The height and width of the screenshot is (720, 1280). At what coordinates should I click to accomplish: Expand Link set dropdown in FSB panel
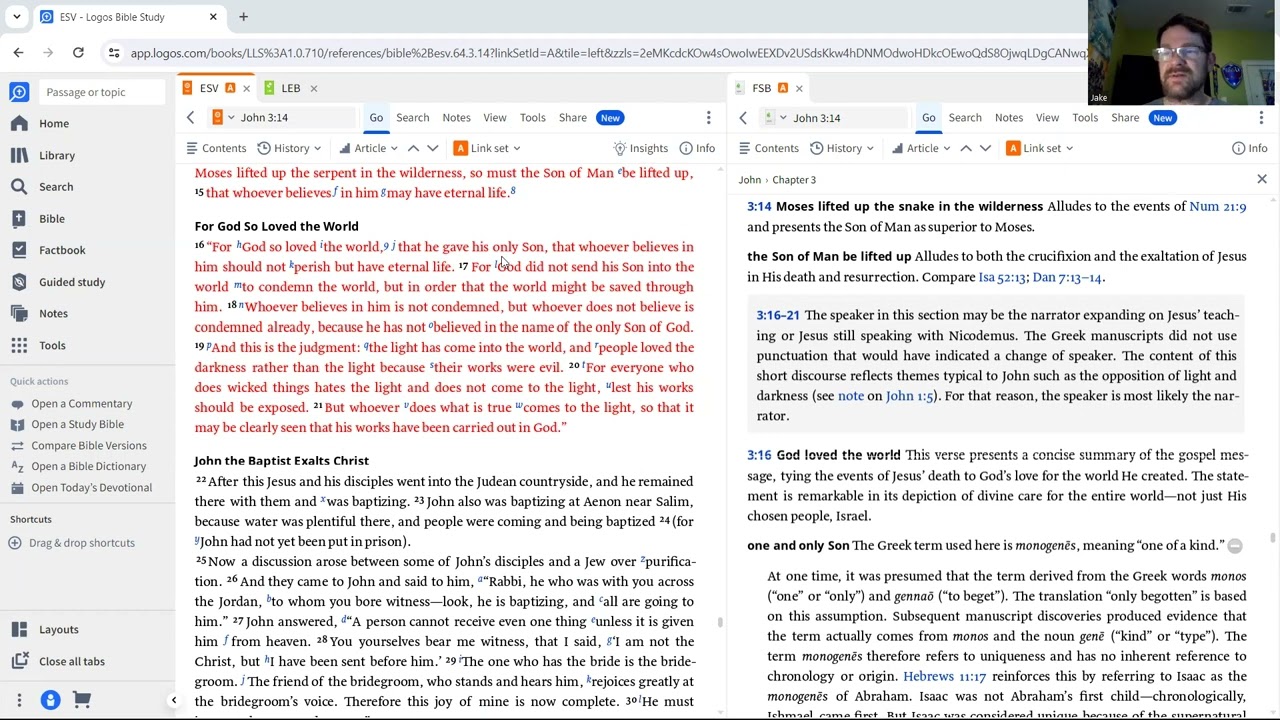1039,148
